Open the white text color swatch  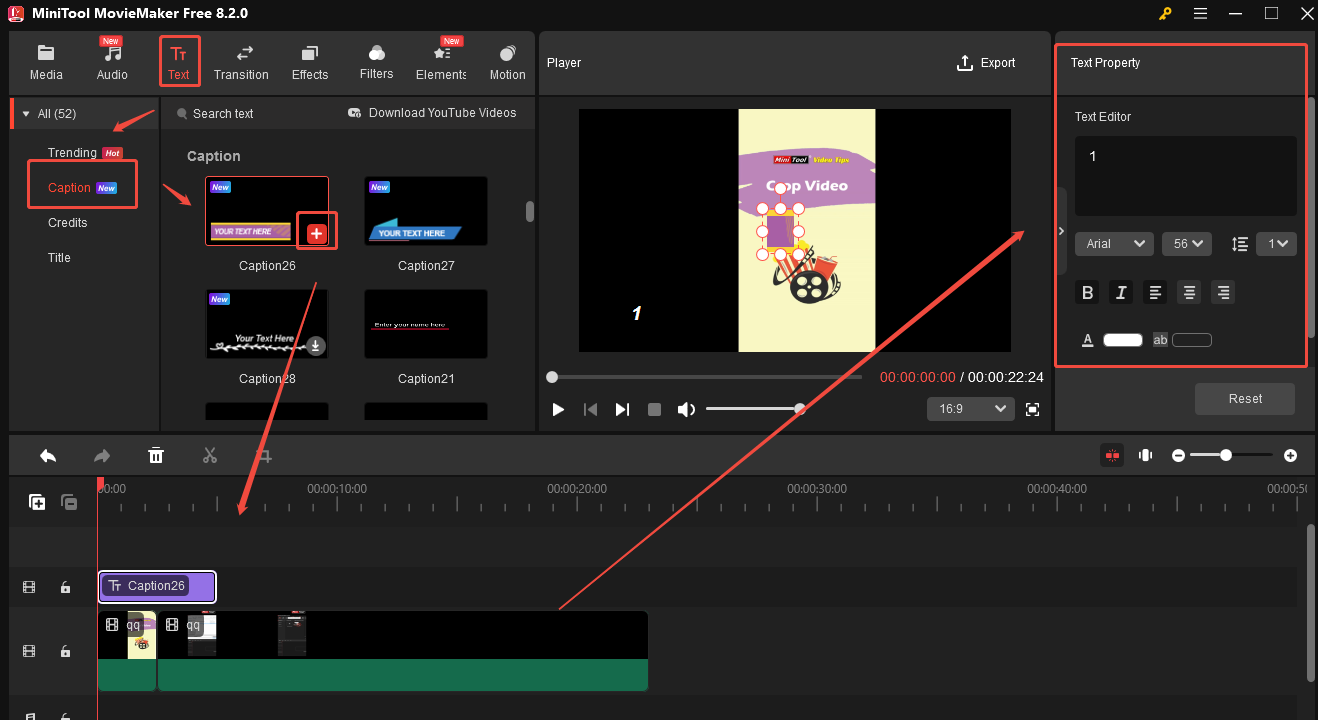pos(1122,340)
